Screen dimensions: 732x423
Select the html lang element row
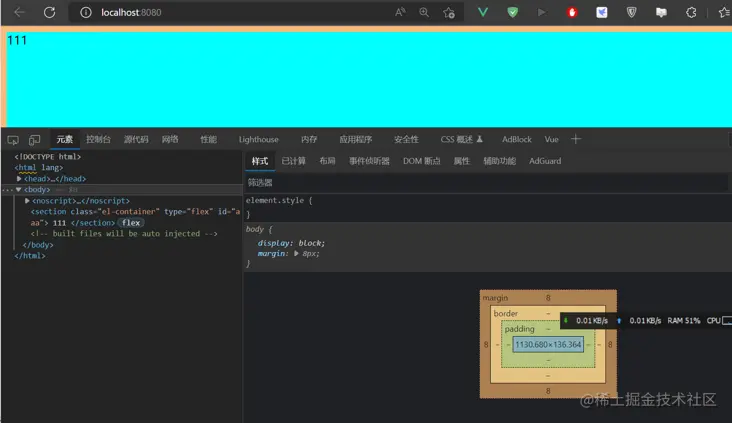tap(39, 168)
